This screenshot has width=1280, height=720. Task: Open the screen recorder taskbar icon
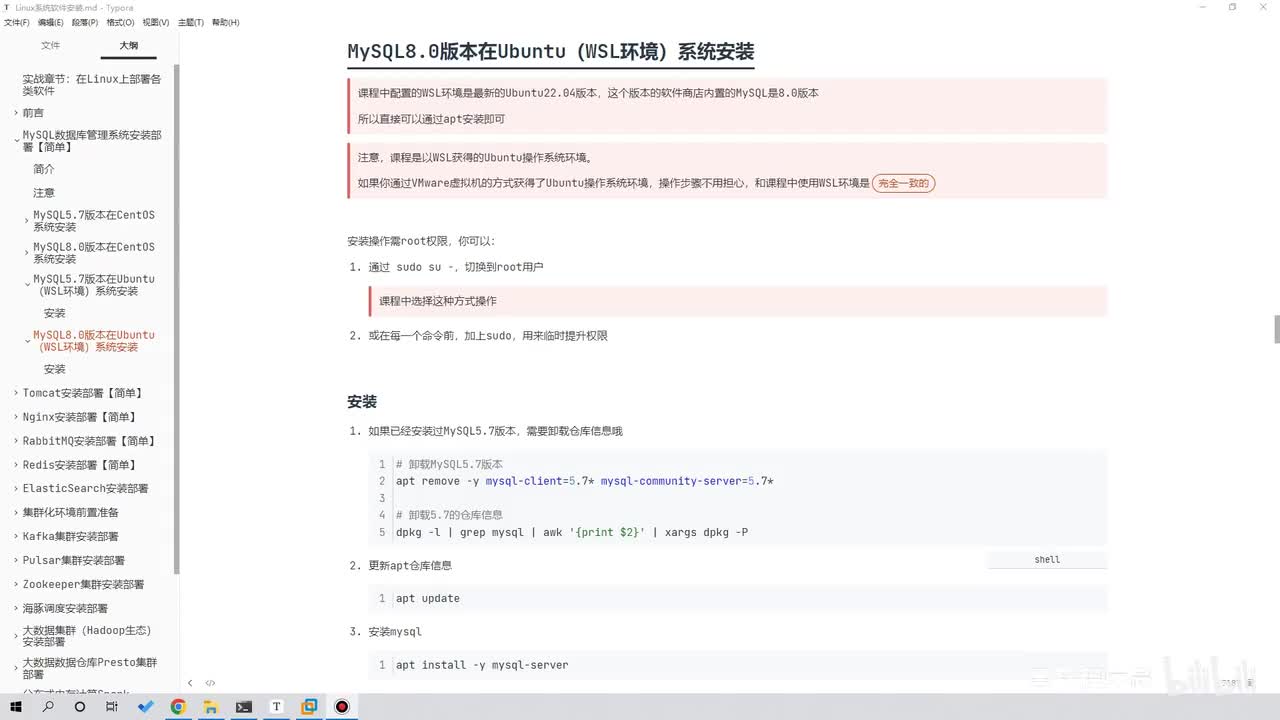tap(342, 706)
